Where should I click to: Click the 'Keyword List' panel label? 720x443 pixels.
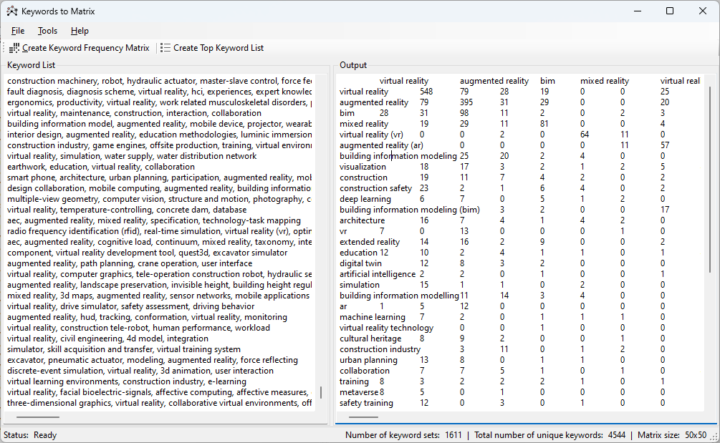31,65
